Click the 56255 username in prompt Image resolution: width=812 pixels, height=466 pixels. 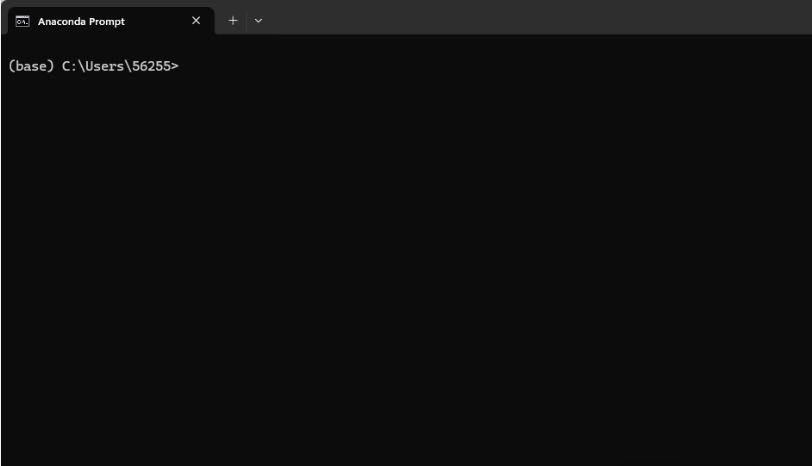click(x=151, y=66)
